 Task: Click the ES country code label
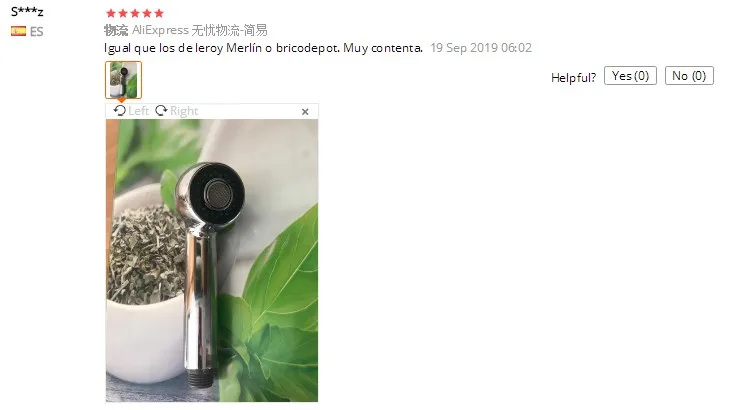point(36,32)
